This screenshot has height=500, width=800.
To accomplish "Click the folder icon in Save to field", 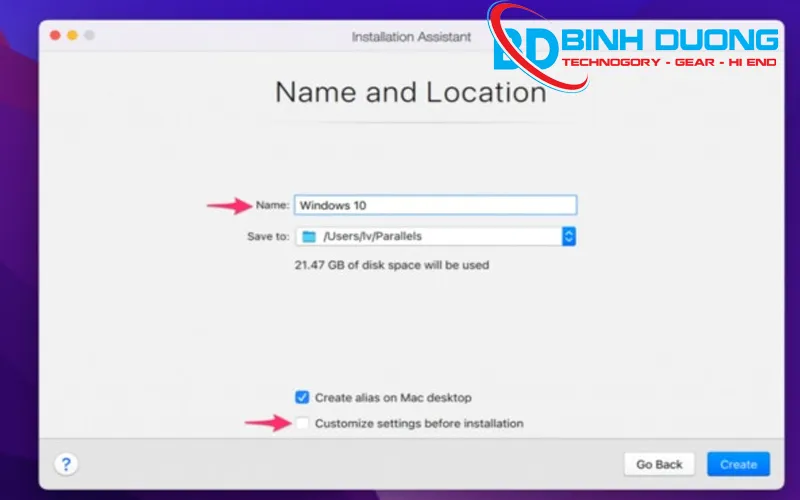I will pos(309,237).
